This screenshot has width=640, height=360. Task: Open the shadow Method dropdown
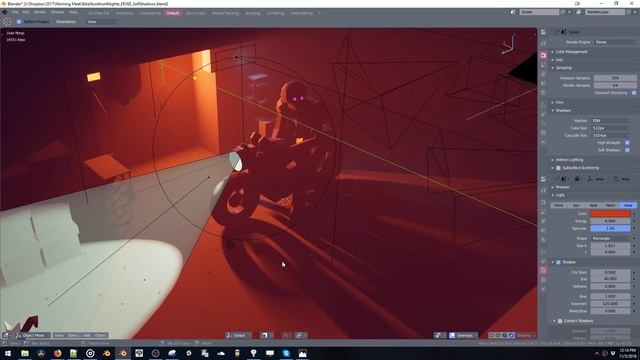[610, 121]
